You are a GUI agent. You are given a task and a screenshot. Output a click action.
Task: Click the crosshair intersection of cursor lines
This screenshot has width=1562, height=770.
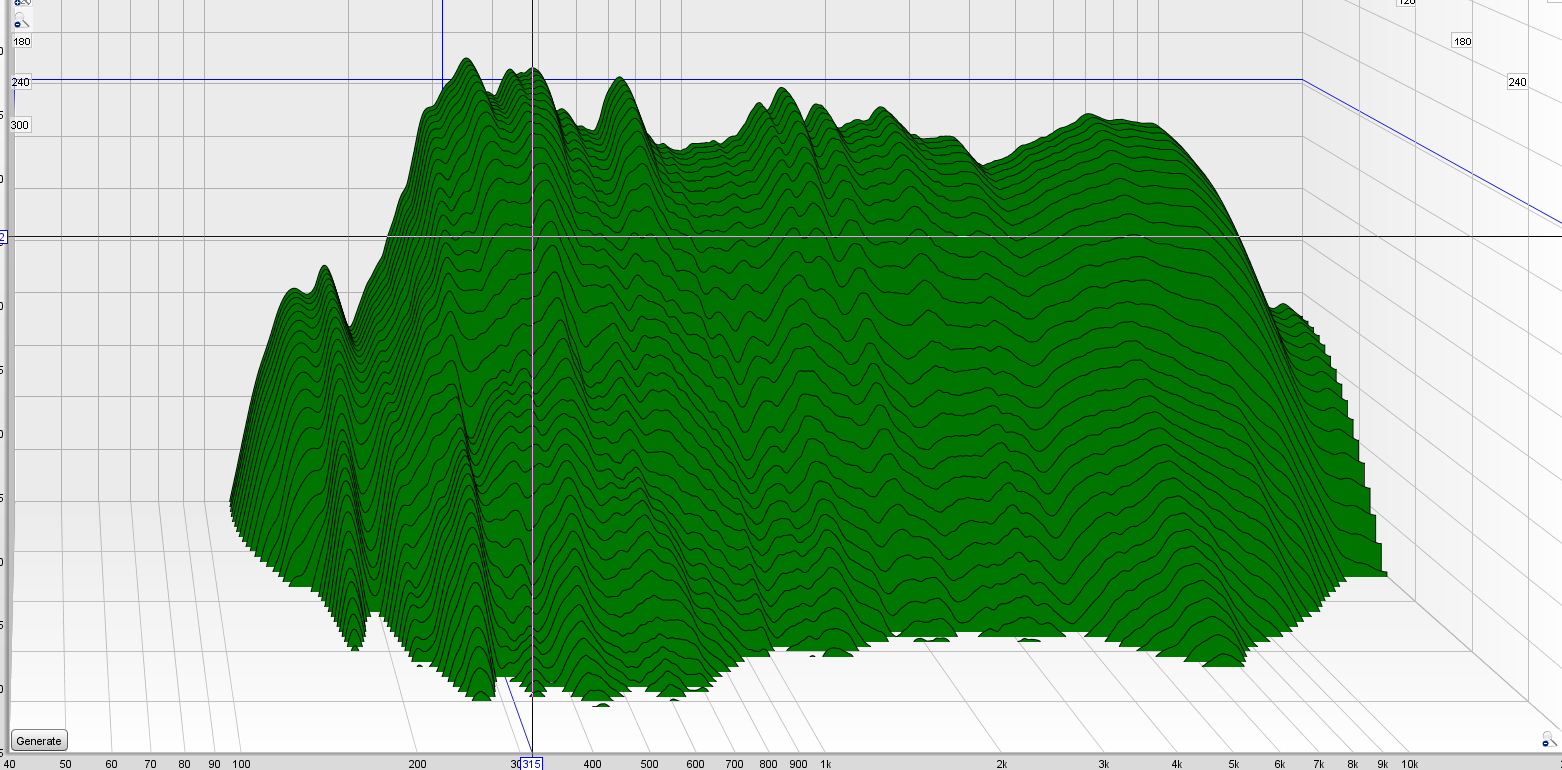click(x=532, y=237)
